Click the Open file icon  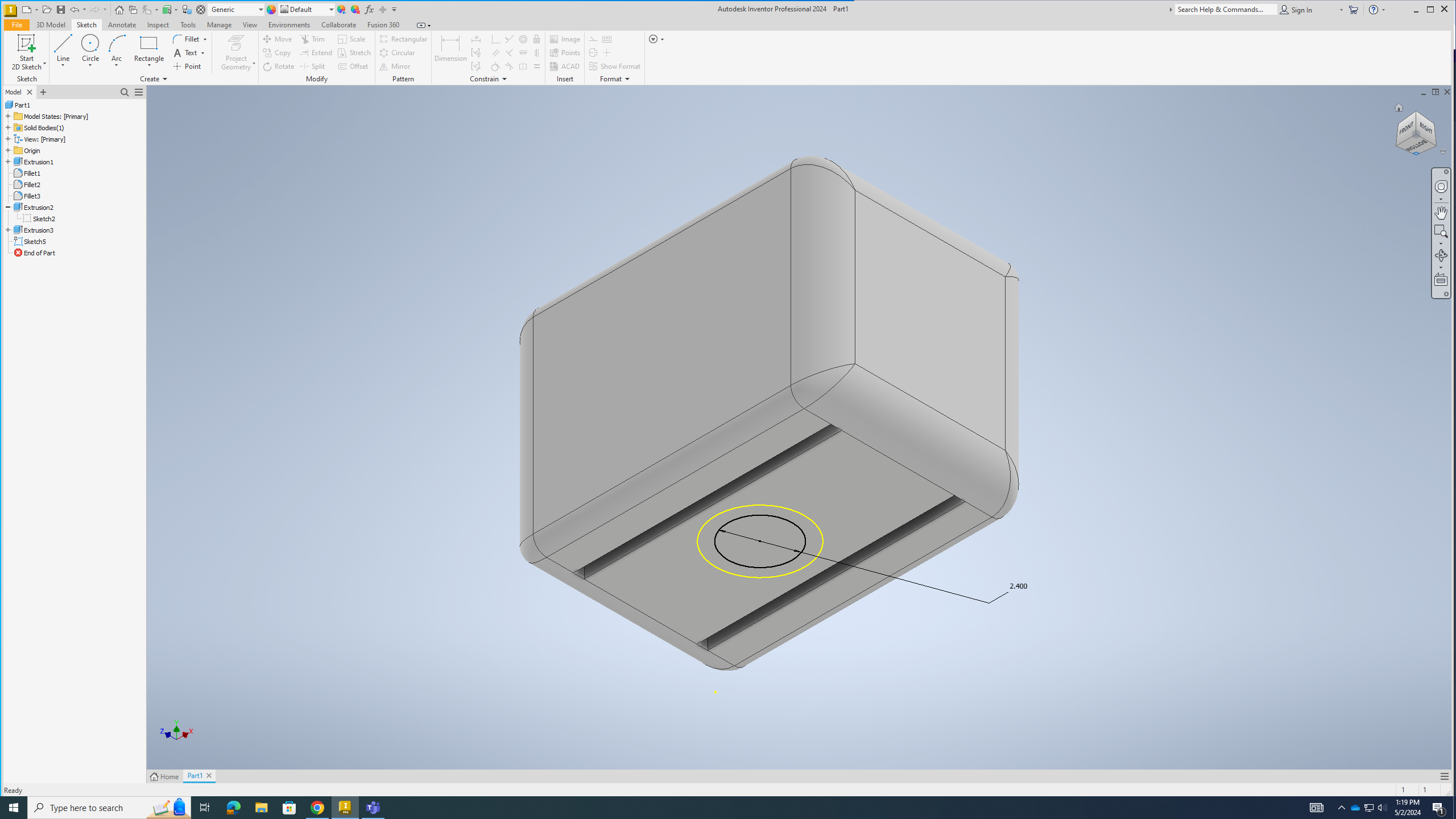tap(47, 10)
